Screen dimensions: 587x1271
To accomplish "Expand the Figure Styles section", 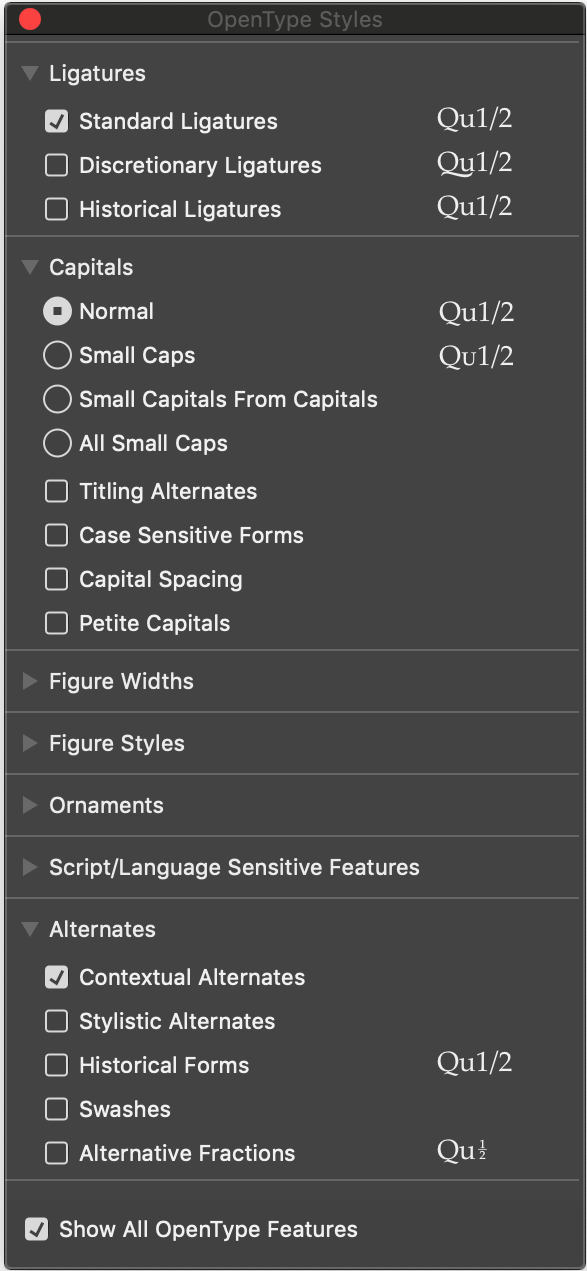I will coord(30,743).
